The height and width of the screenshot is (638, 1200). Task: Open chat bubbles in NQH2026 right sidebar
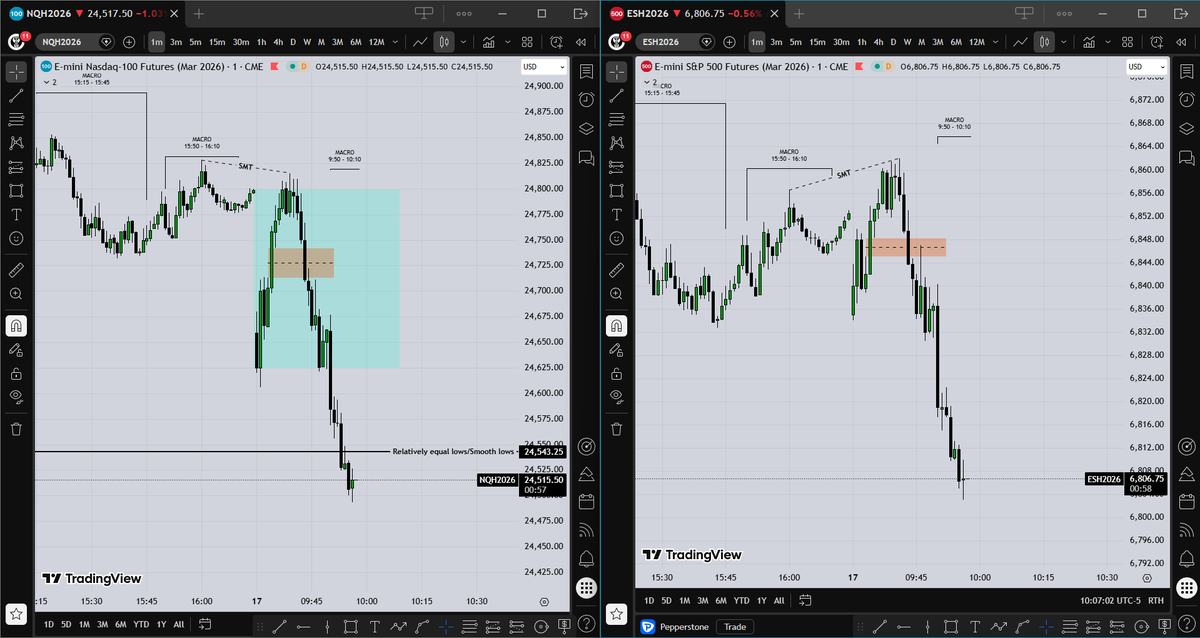[x=586, y=158]
